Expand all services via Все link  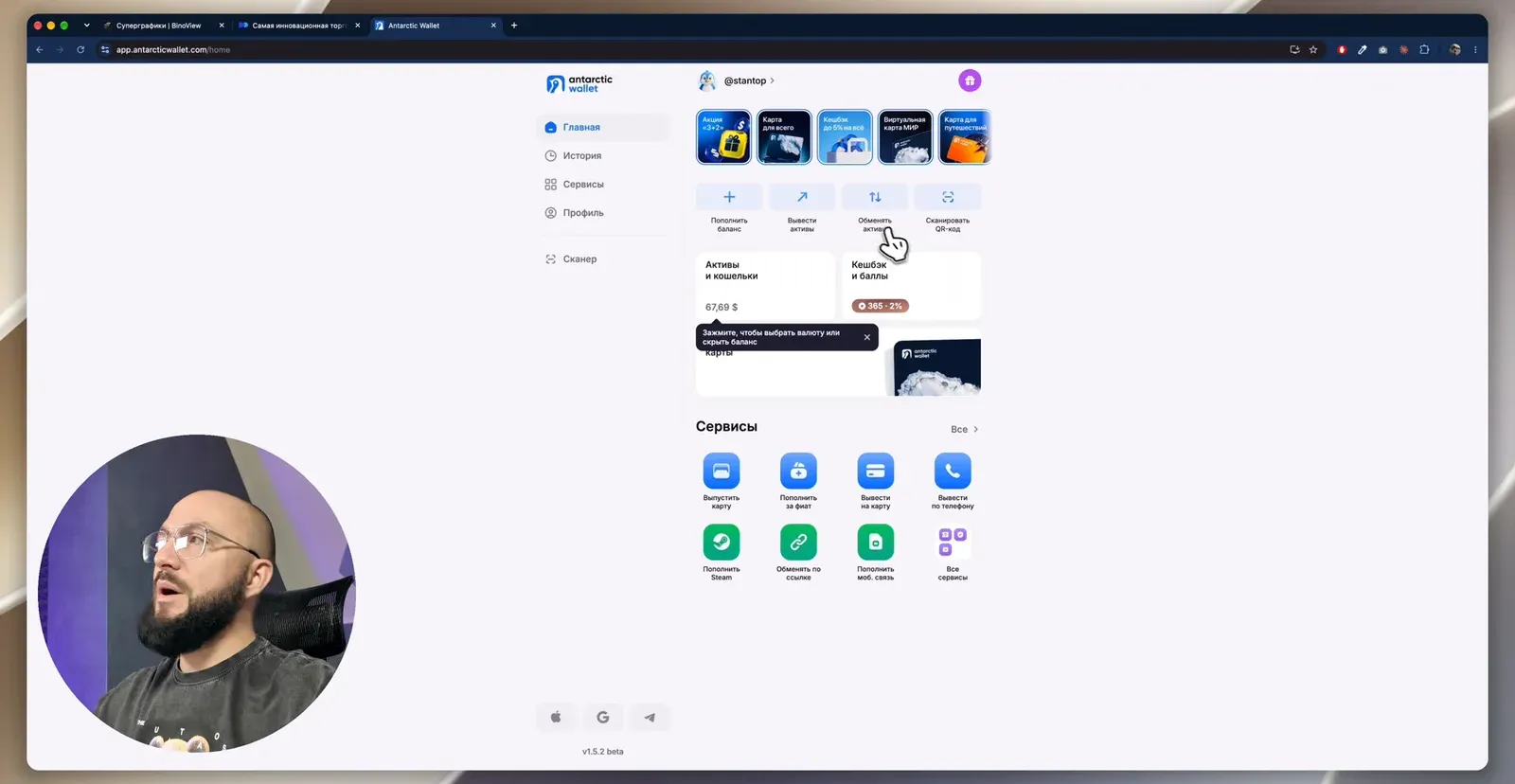coord(965,430)
